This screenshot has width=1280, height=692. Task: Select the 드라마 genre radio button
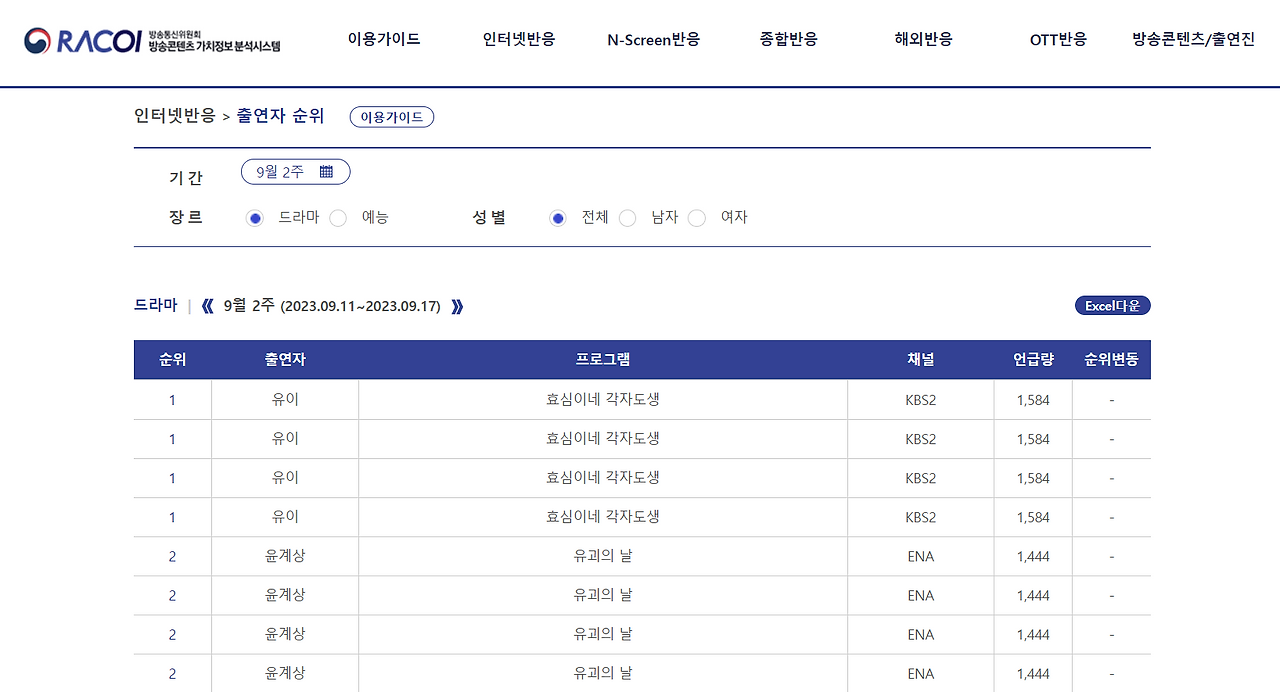coord(255,217)
